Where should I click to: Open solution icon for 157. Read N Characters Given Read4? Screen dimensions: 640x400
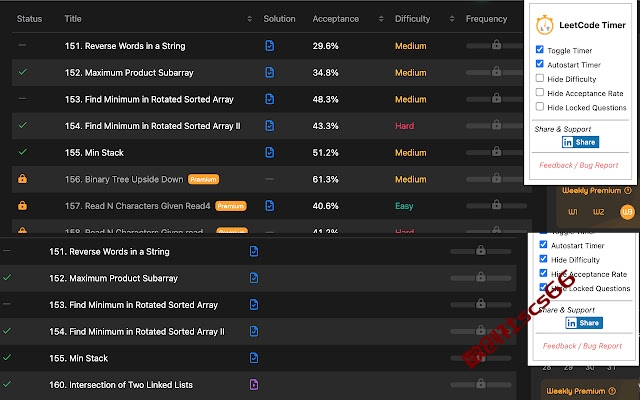tap(269, 206)
